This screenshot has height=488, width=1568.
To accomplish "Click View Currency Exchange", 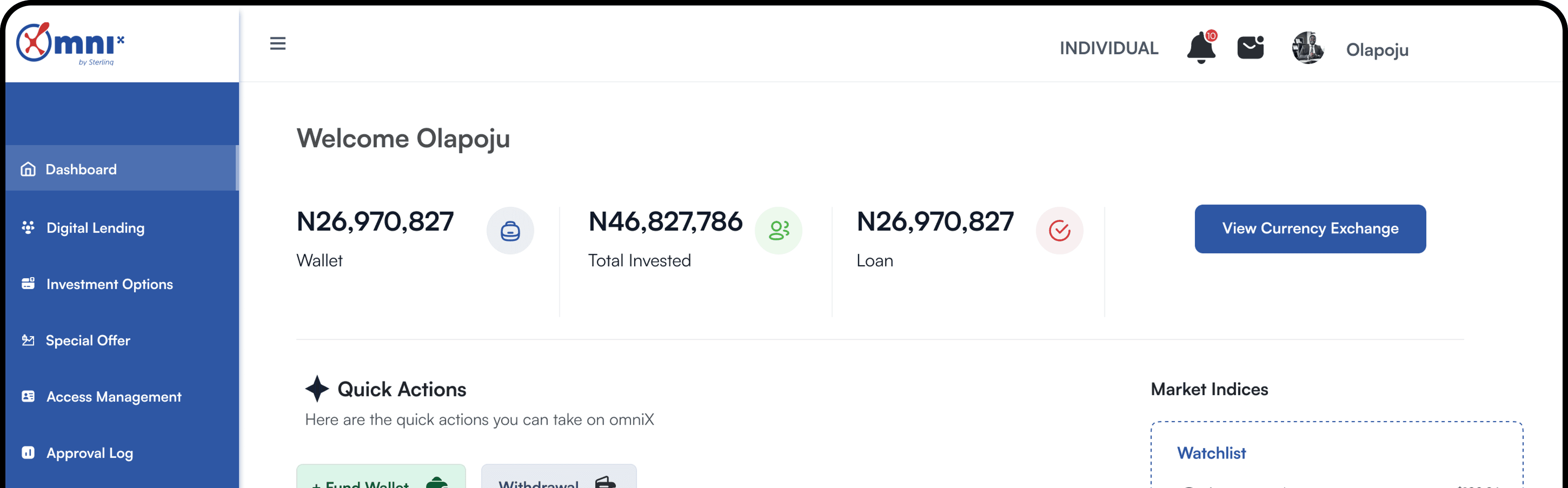I will pos(1310,228).
